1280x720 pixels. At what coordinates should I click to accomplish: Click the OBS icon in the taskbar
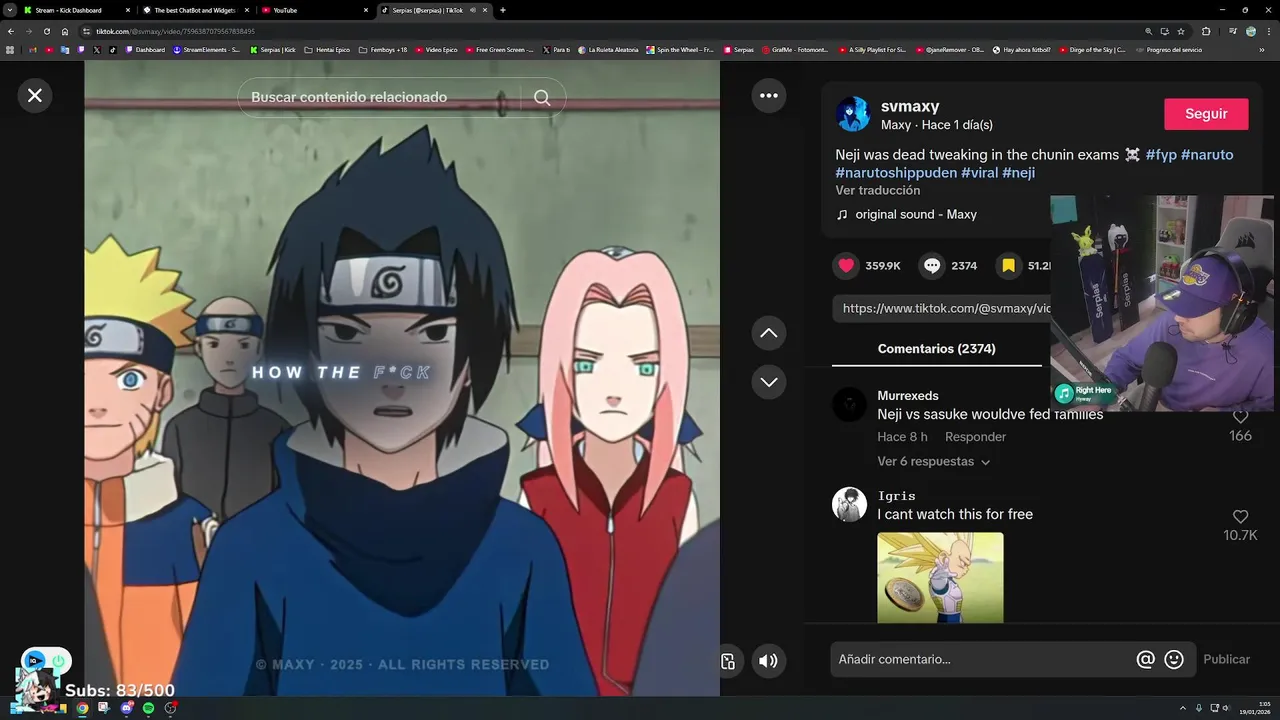[171, 708]
